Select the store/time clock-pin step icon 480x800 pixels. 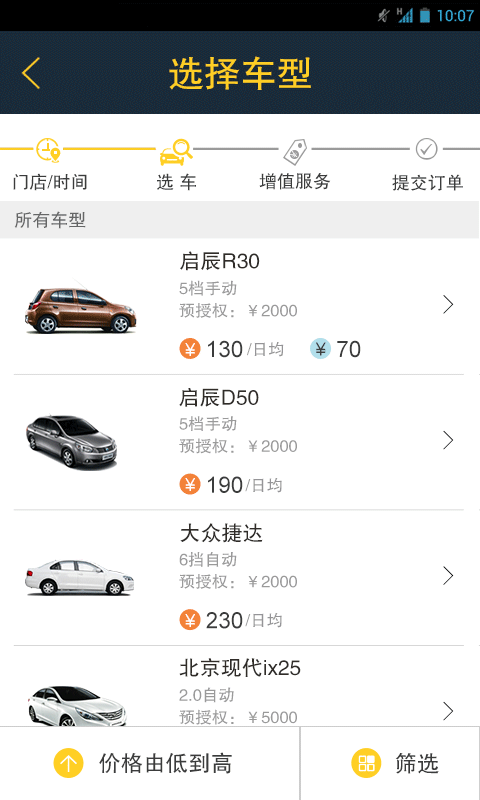click(x=48, y=150)
